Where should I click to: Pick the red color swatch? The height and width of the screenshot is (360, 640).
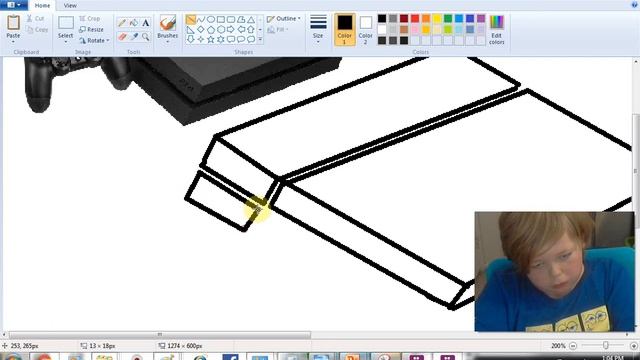(x=415, y=18)
